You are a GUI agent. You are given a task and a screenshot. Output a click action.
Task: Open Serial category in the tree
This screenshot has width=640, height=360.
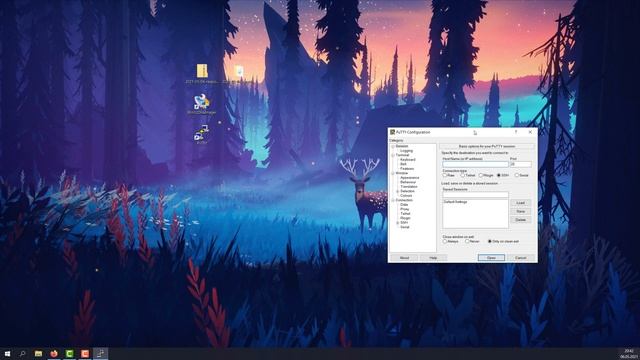[x=404, y=227]
